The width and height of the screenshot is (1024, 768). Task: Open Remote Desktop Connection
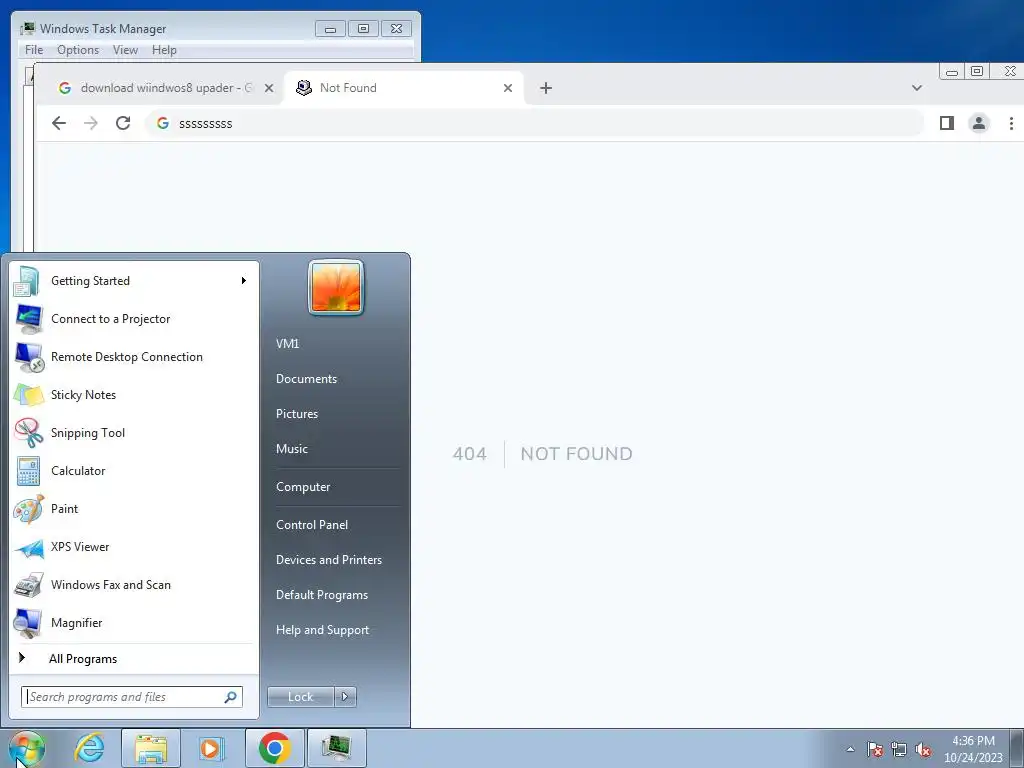click(x=133, y=357)
